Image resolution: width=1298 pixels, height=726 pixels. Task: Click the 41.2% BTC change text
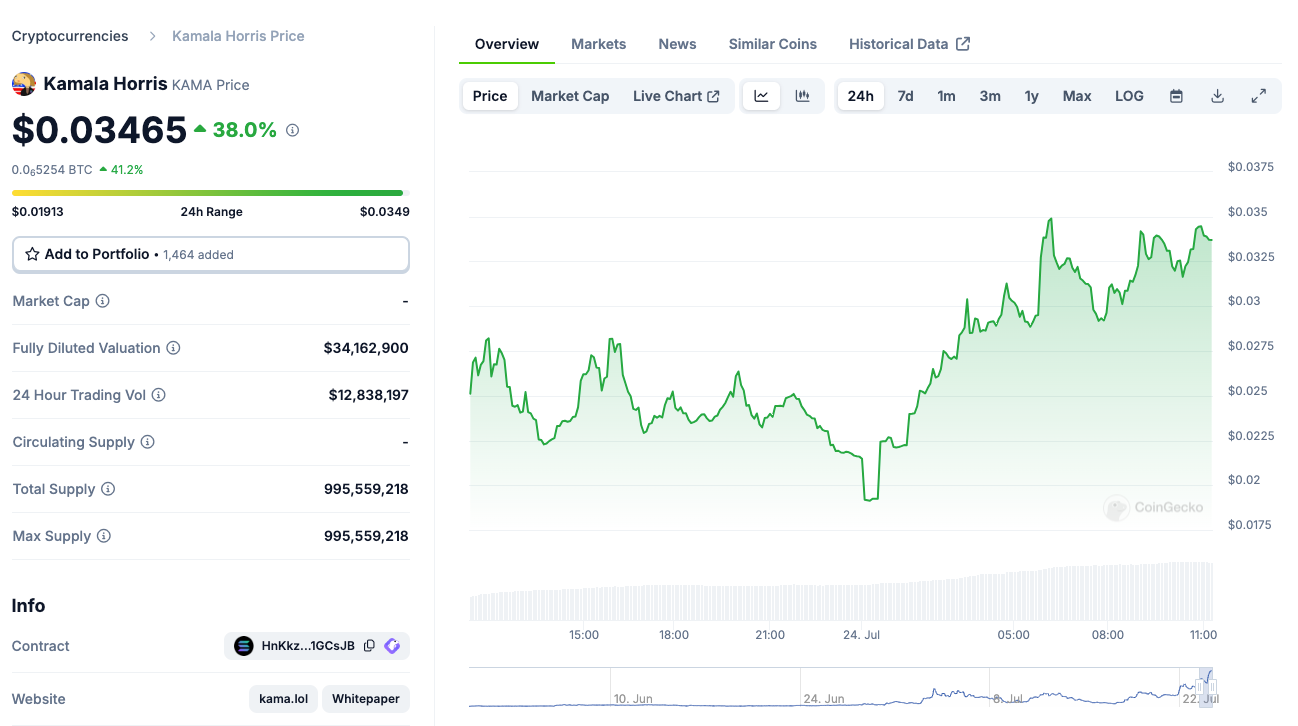coord(127,170)
